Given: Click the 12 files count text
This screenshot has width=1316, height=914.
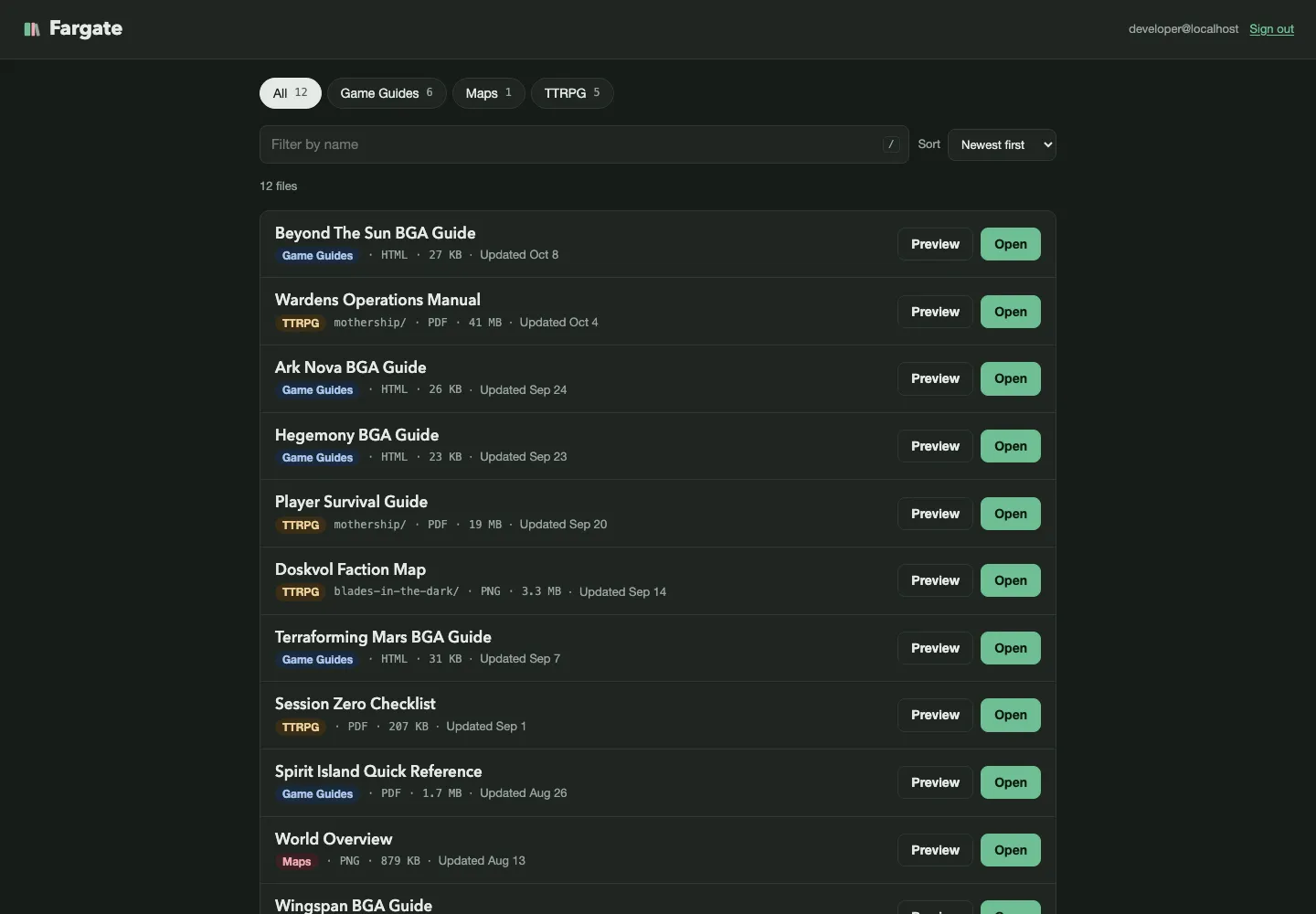Looking at the screenshot, I should (x=279, y=186).
